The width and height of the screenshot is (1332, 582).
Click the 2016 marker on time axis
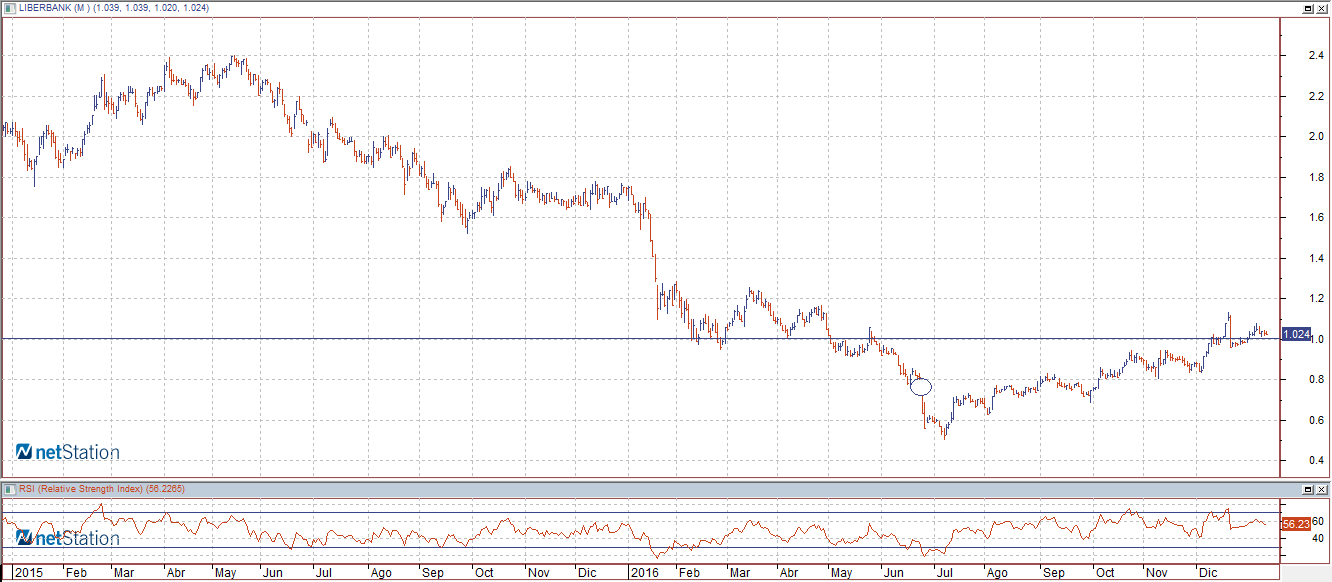644,574
